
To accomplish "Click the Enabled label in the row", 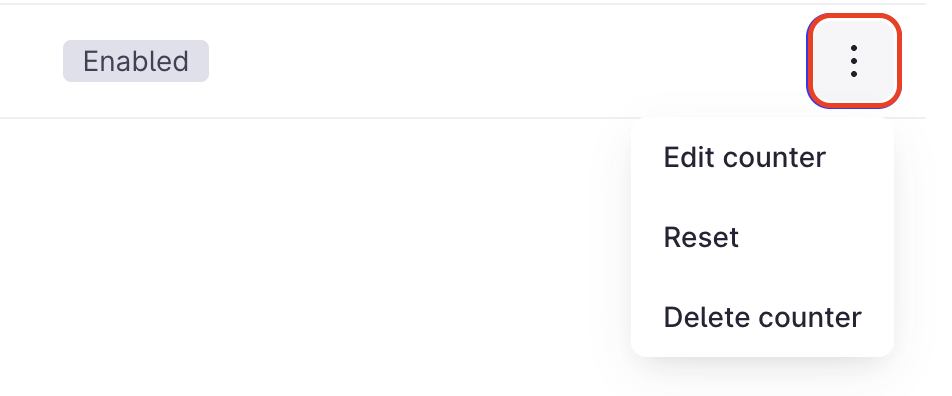I will [x=136, y=61].
